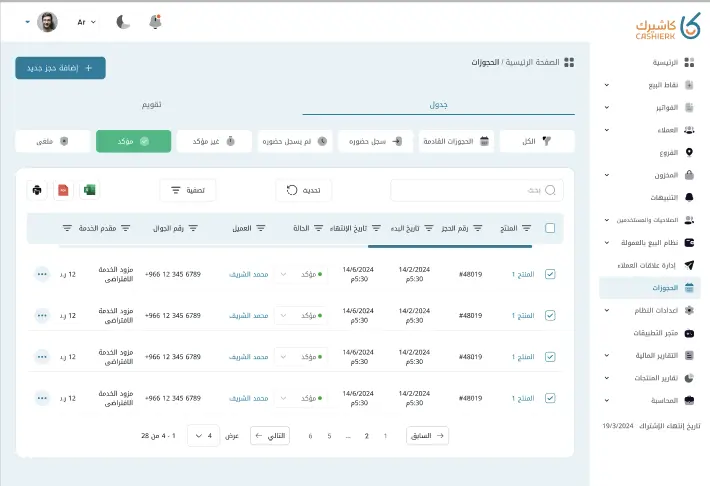Filter by سجل حضوره (checked in)
The image size is (710, 486).
tap(376, 141)
